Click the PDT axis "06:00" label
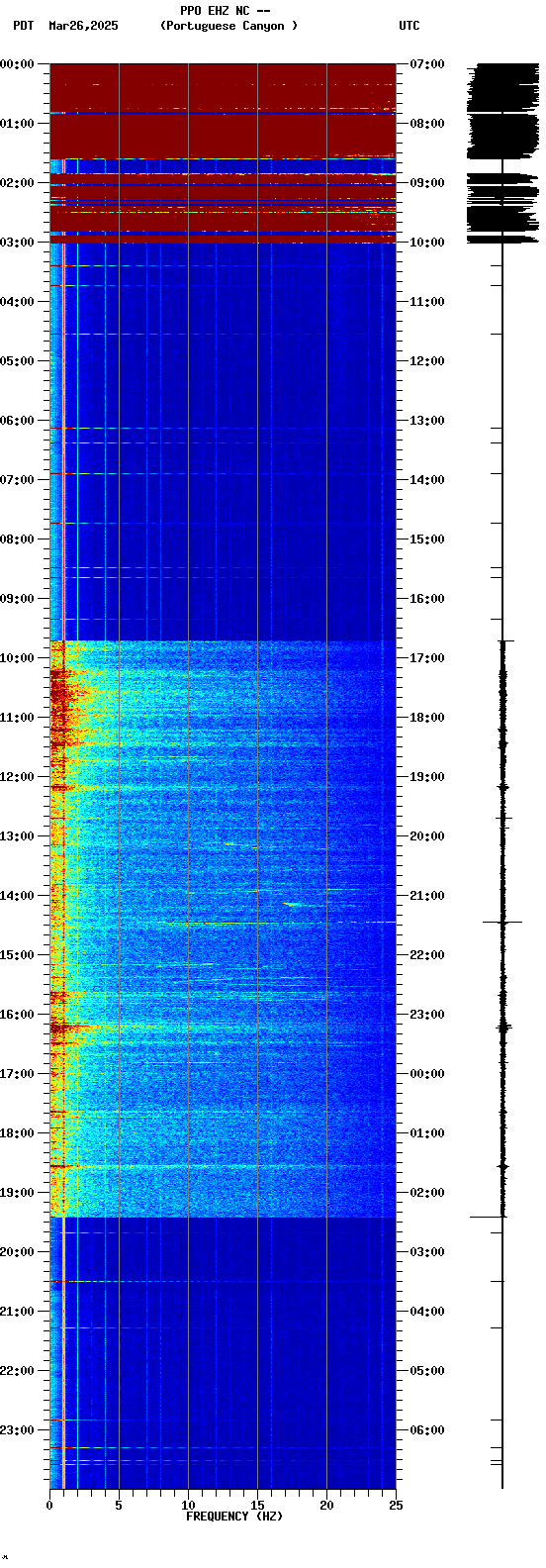 point(18,421)
